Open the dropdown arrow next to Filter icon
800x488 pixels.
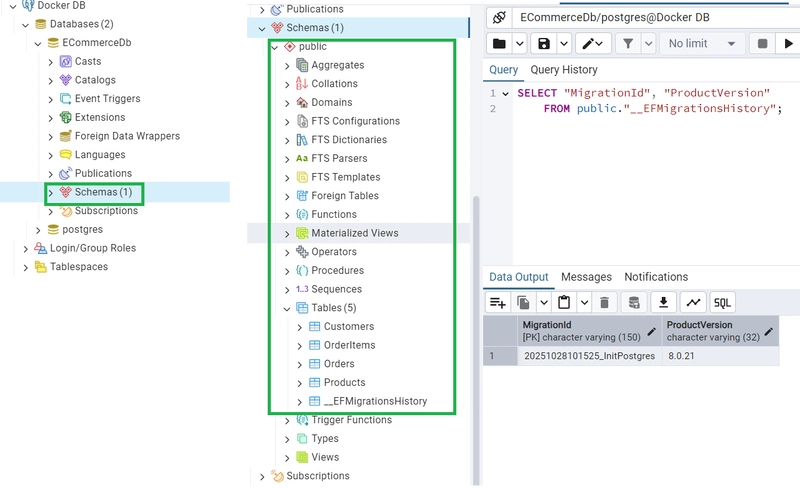(x=648, y=44)
